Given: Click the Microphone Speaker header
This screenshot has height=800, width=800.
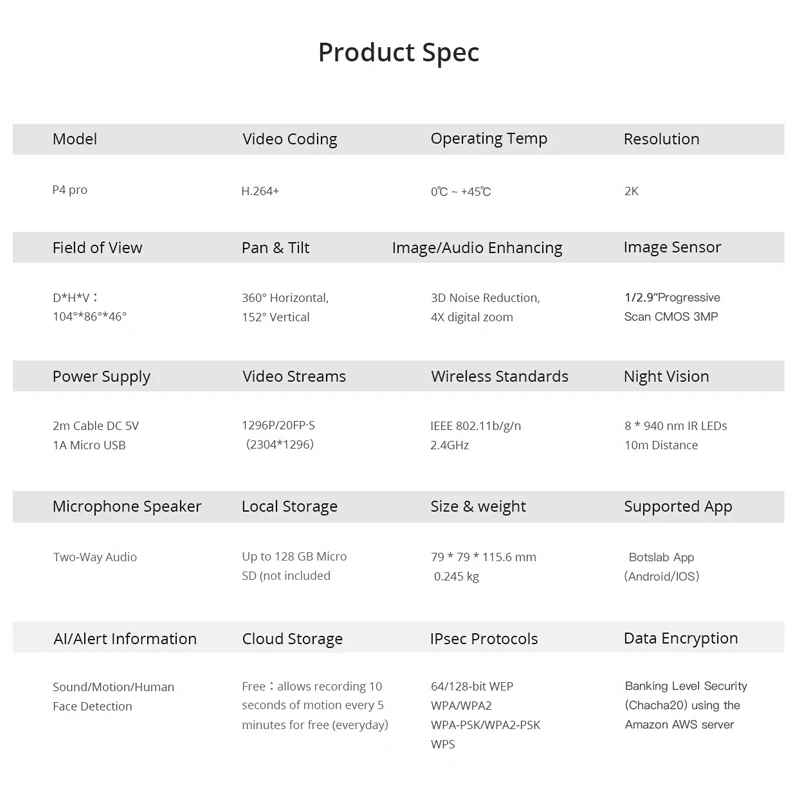Looking at the screenshot, I should [127, 507].
